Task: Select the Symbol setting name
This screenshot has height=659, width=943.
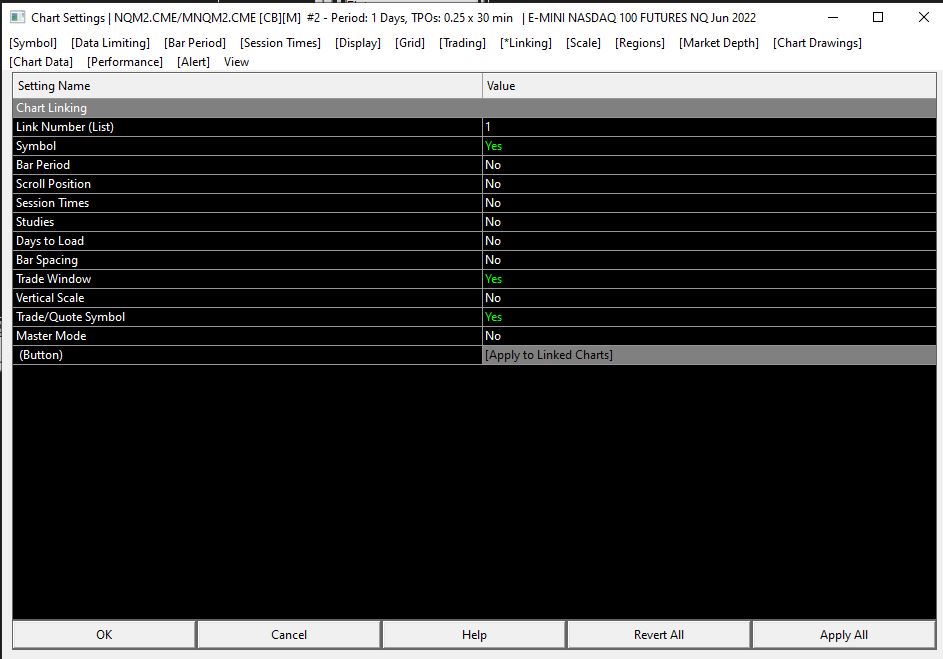Action: click(247, 146)
